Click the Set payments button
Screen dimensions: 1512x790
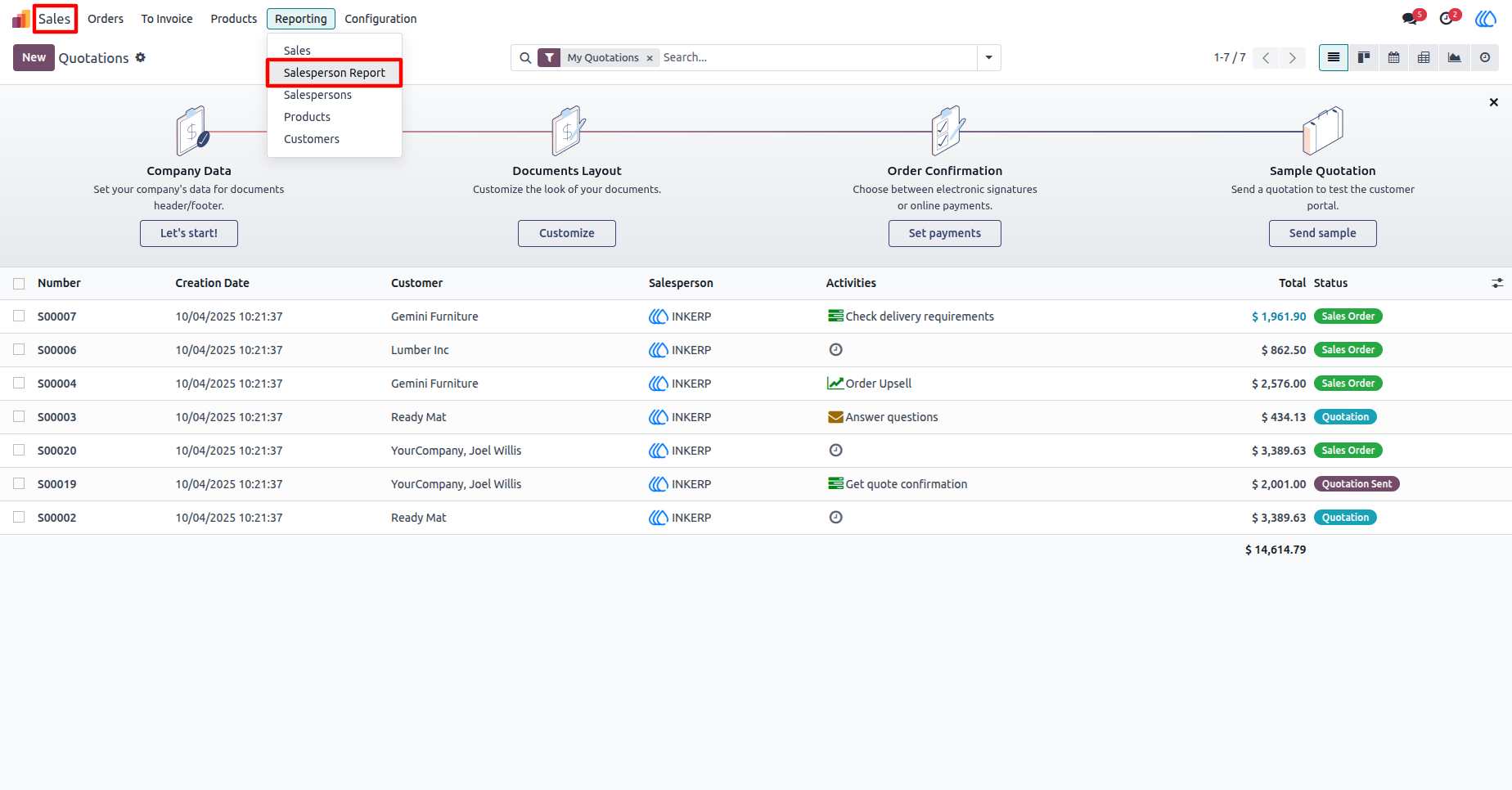[x=945, y=233]
